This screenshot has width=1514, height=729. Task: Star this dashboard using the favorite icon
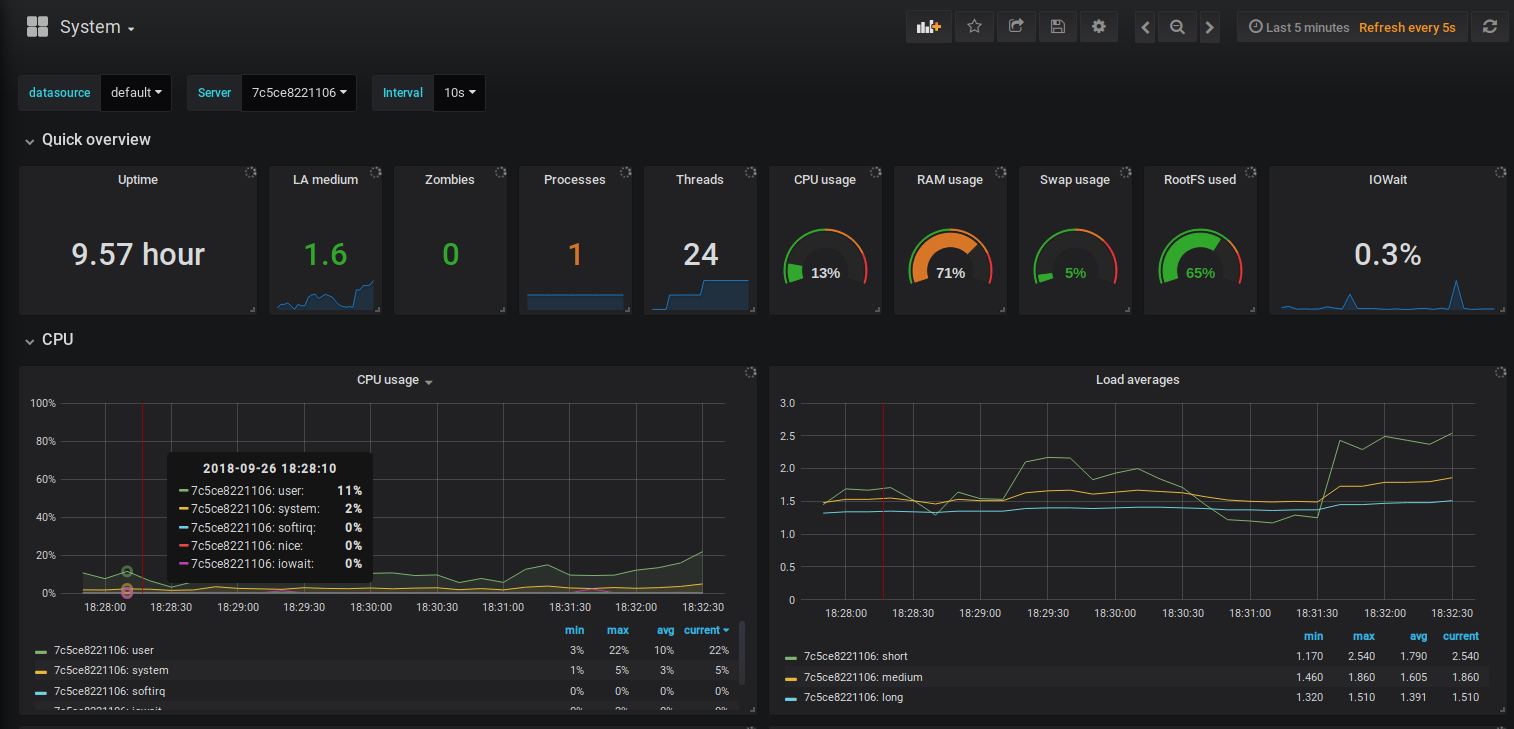[974, 26]
